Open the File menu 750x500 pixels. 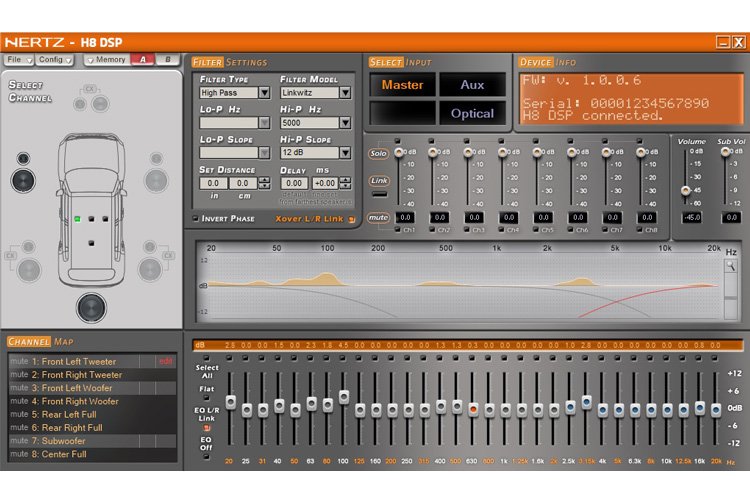pyautogui.click(x=17, y=60)
